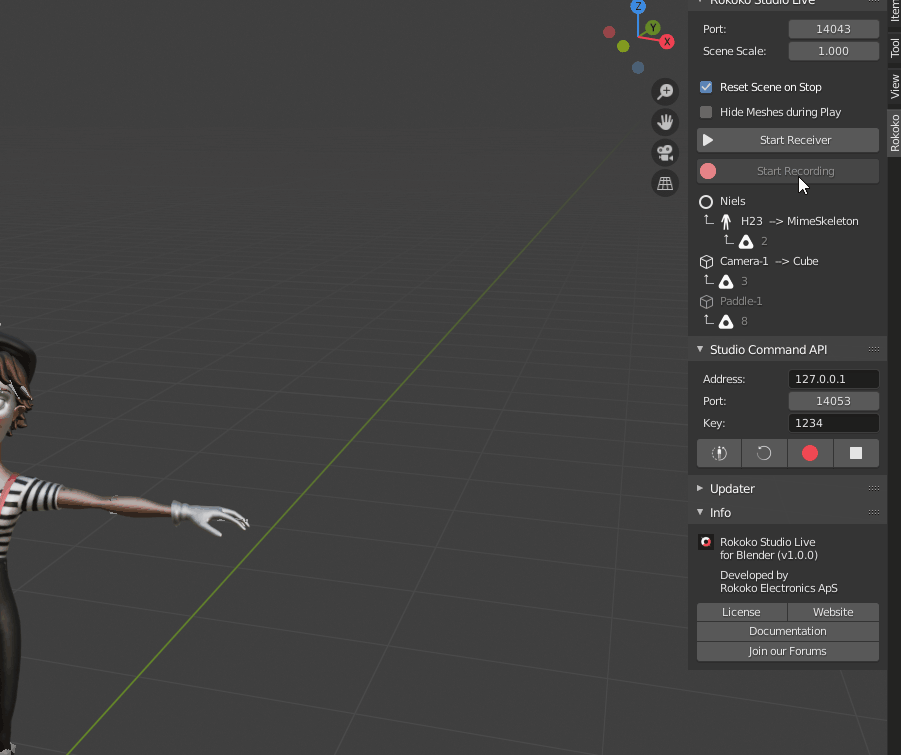901x755 pixels.
Task: Click the H23 body suit figure icon
Action: pos(726,221)
